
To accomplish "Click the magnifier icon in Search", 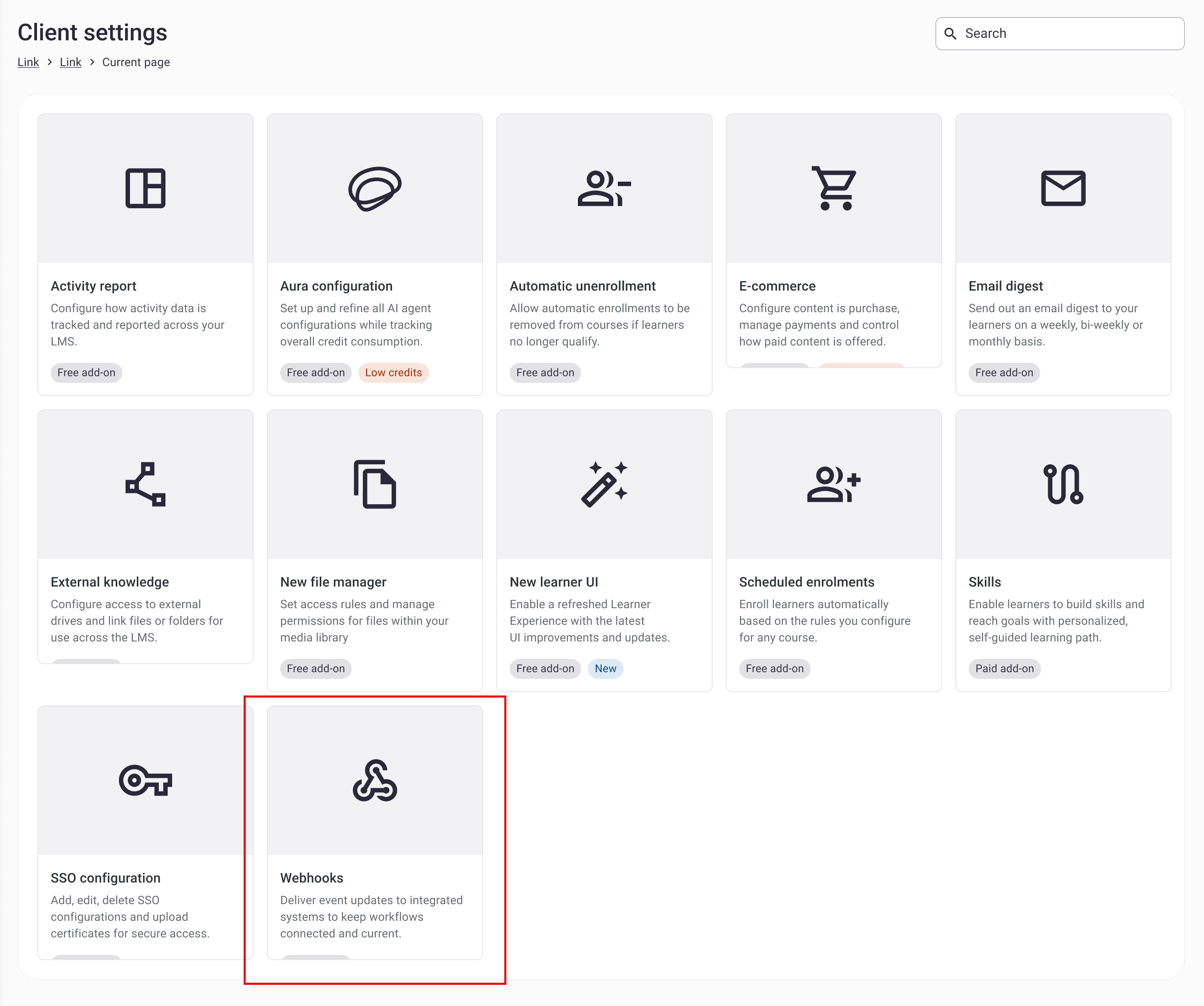I will (x=950, y=34).
